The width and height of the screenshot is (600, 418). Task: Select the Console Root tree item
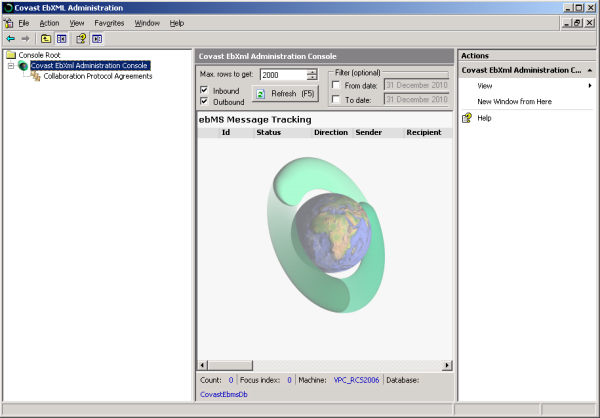(x=39, y=55)
